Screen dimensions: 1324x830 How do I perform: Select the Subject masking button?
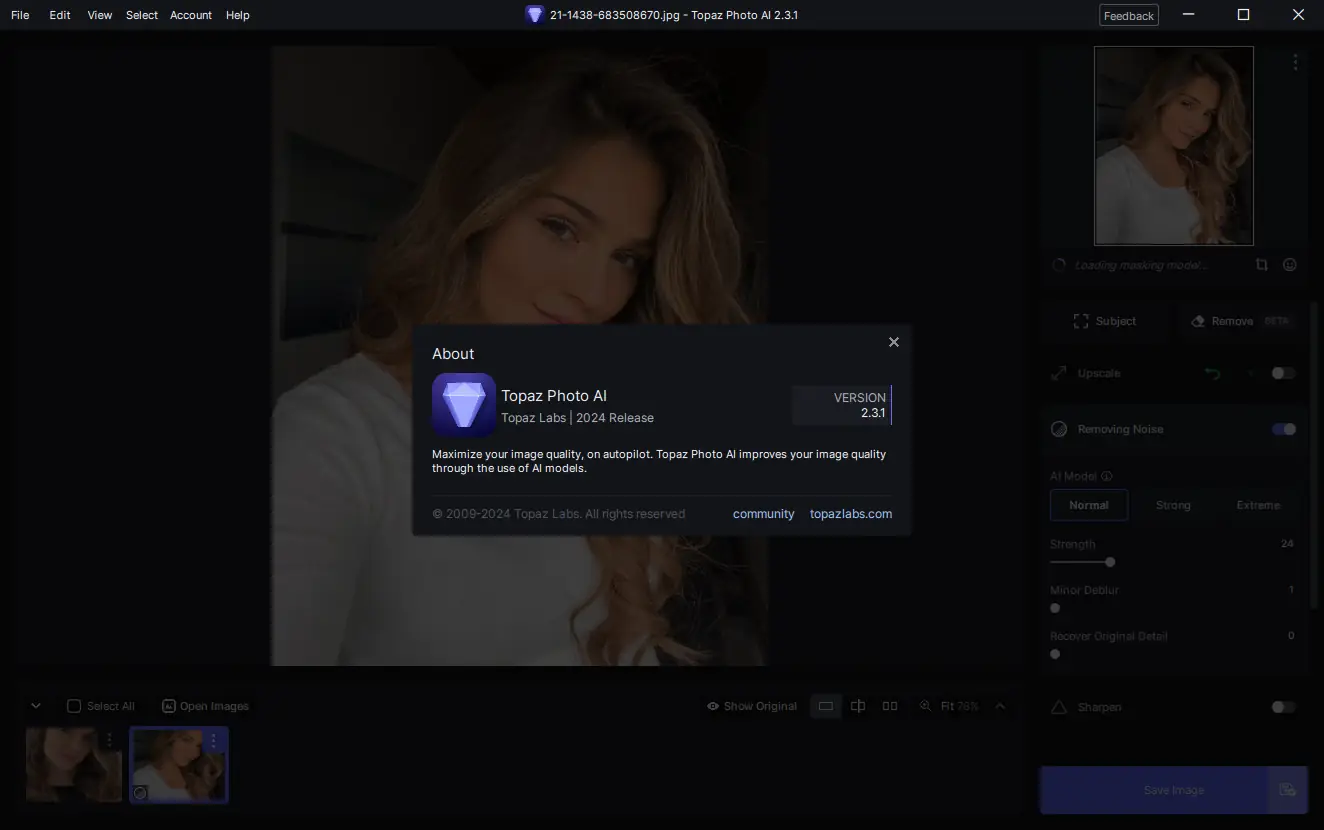click(x=1105, y=321)
